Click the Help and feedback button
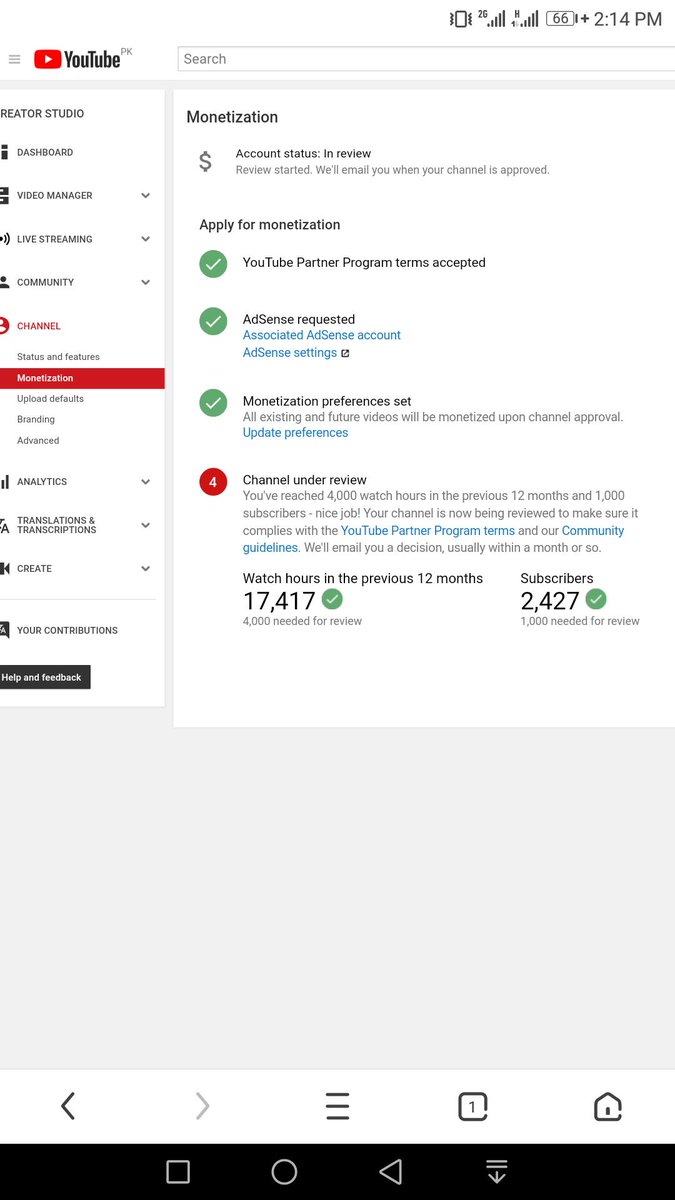 pyautogui.click(x=45, y=677)
